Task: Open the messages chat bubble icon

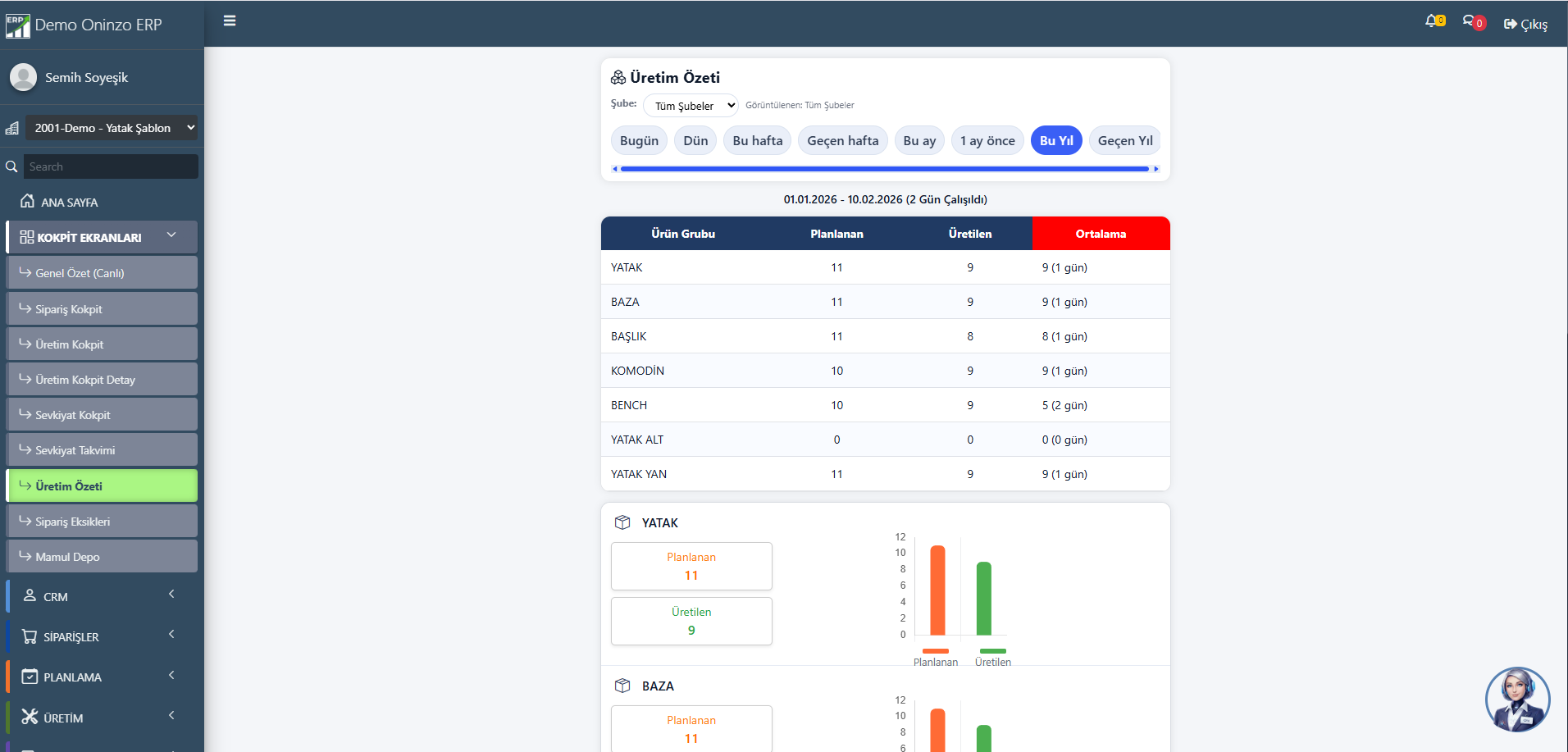Action: coord(1470,21)
